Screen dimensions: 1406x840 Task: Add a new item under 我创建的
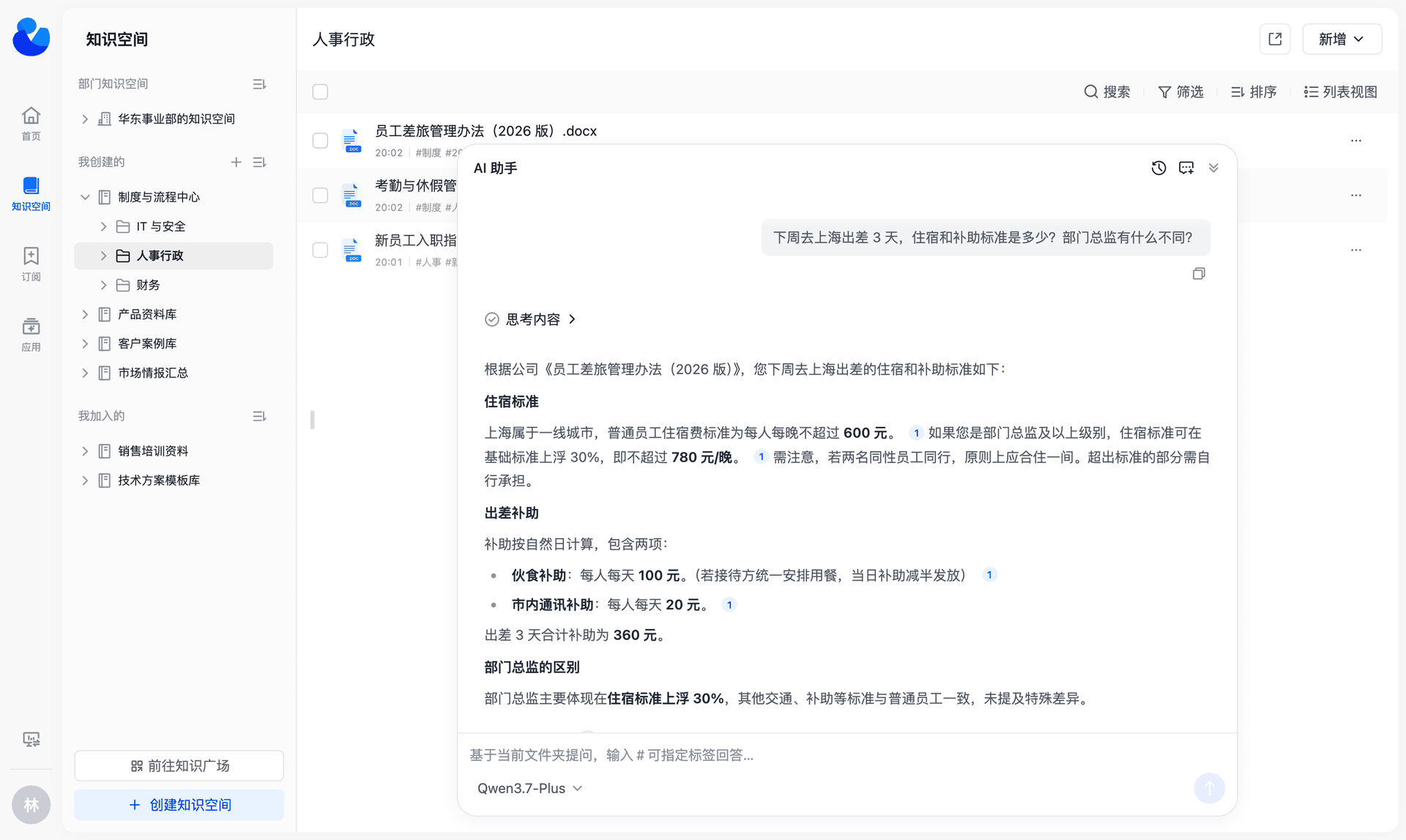click(236, 162)
